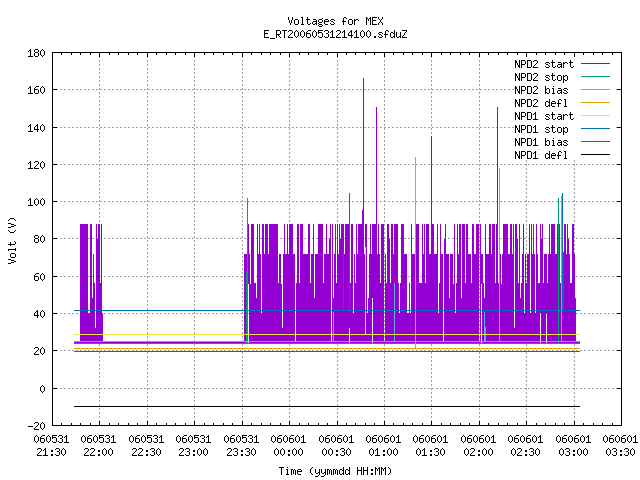Viewport: 640px width, 480px height.
Task: Click the x-axis label 'Time (yymmdd HH:MM)'
Action: [335, 471]
